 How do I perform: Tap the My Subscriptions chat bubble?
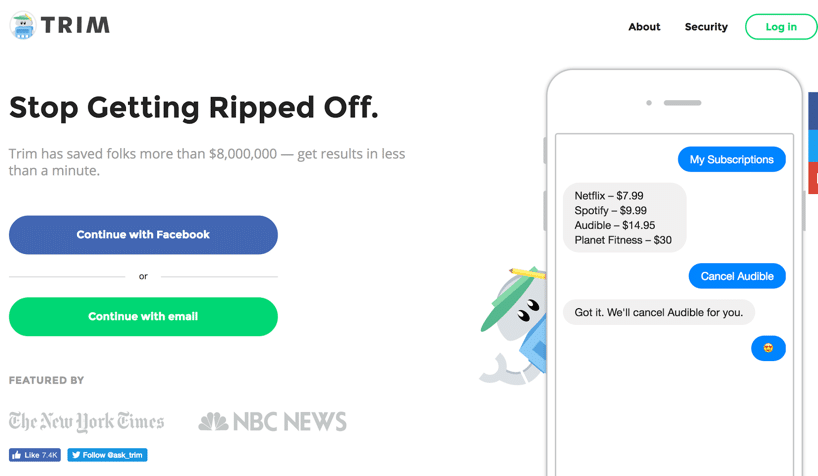731,159
